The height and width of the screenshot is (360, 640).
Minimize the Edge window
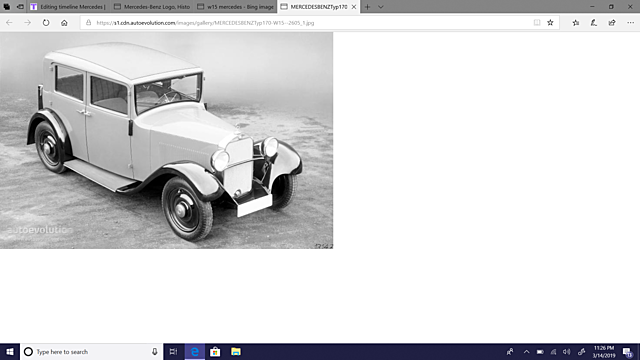[592, 7]
